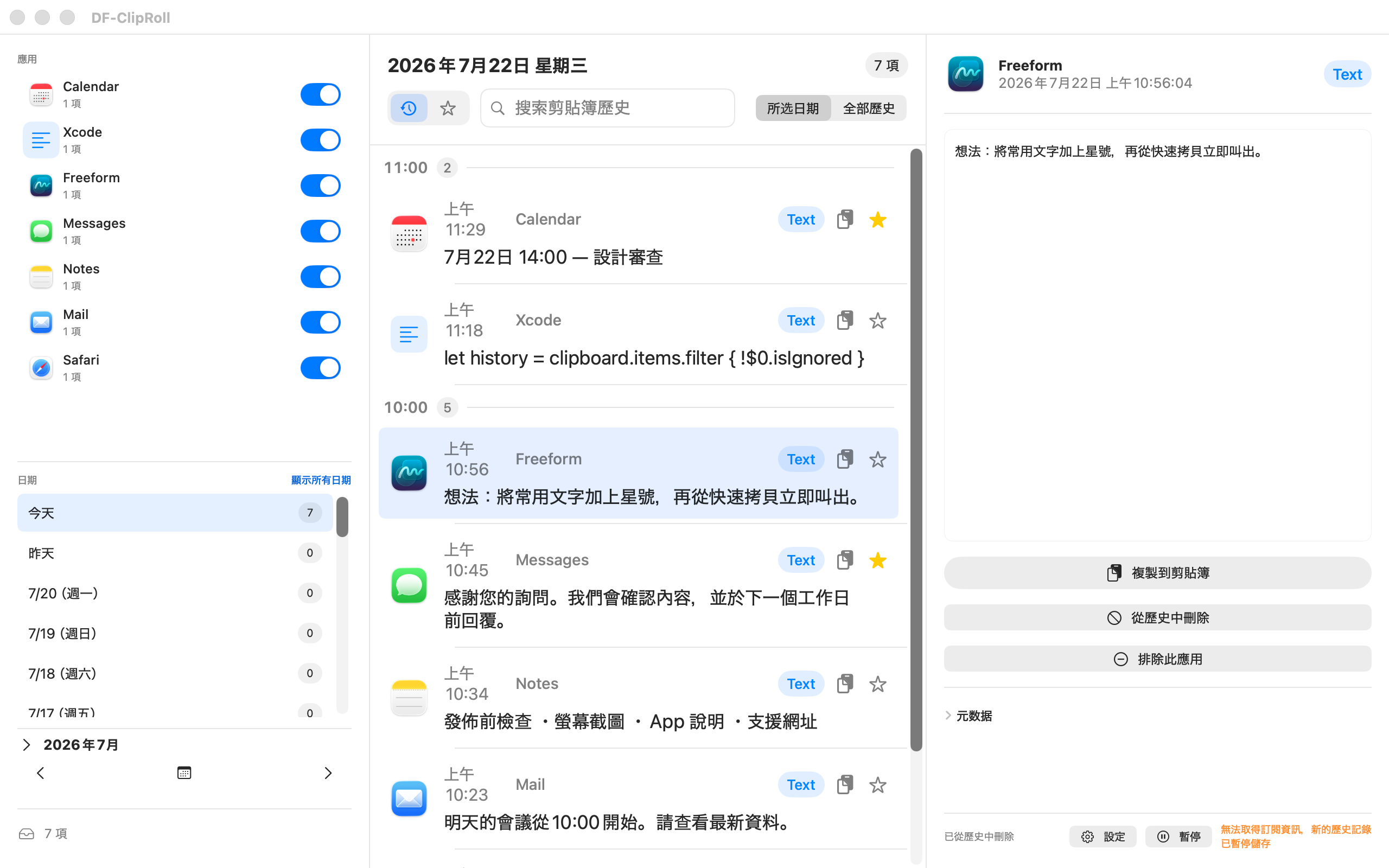Viewport: 1389px width, 868px height.
Task: Jump to today calendar icon
Action: (x=184, y=773)
